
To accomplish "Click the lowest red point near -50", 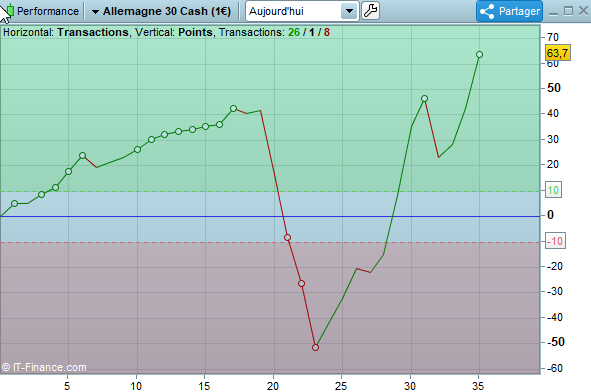I will pyautogui.click(x=315, y=348).
